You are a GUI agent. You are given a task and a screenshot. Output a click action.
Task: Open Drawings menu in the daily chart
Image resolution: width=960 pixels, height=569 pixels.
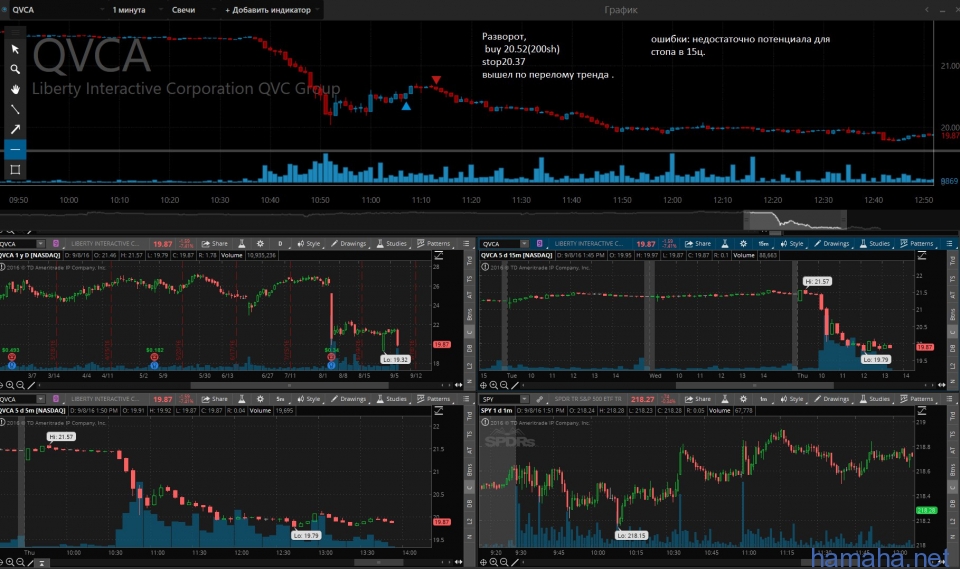pos(348,244)
